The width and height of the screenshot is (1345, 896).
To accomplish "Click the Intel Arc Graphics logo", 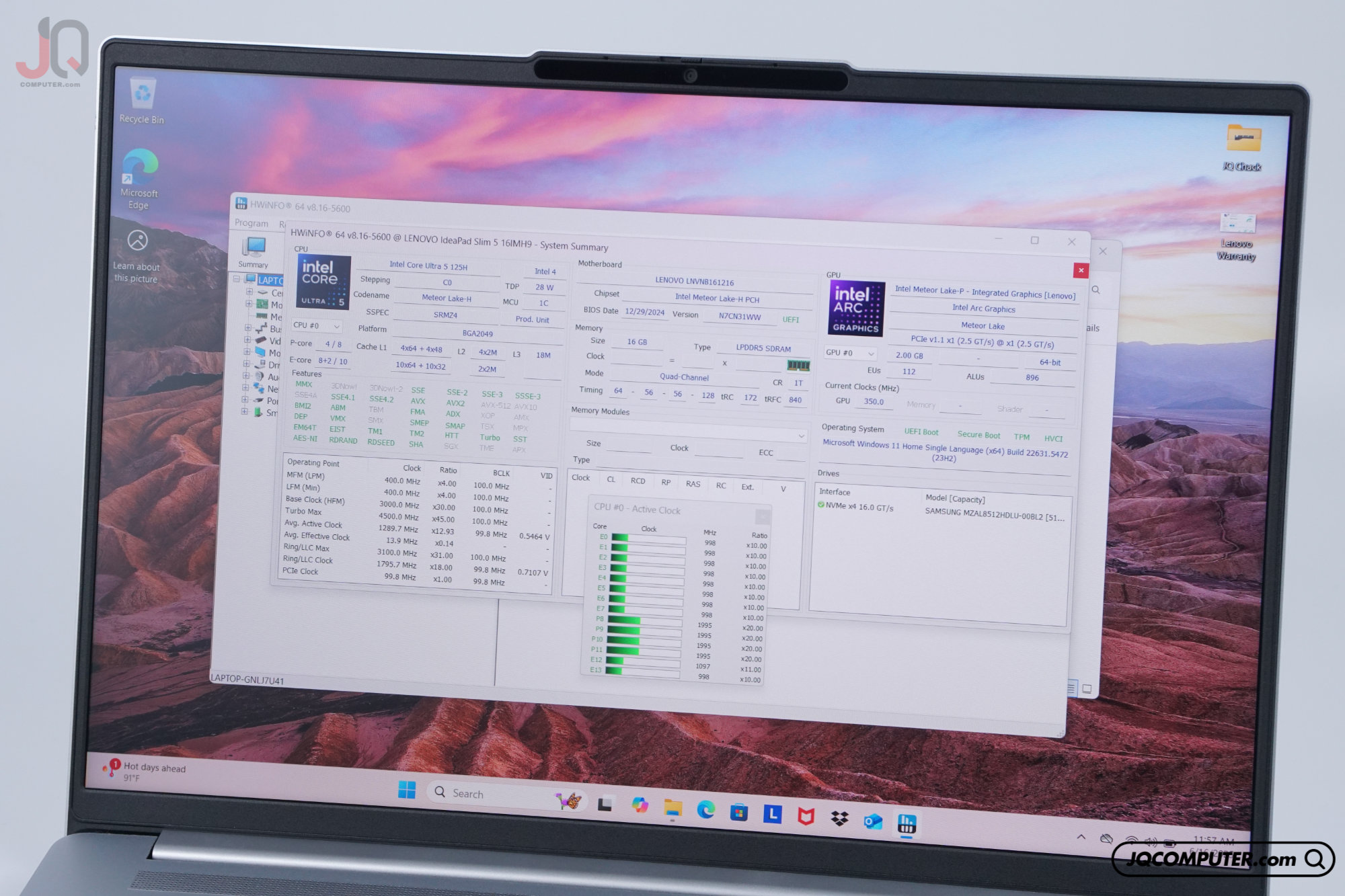I will pyautogui.click(x=855, y=309).
